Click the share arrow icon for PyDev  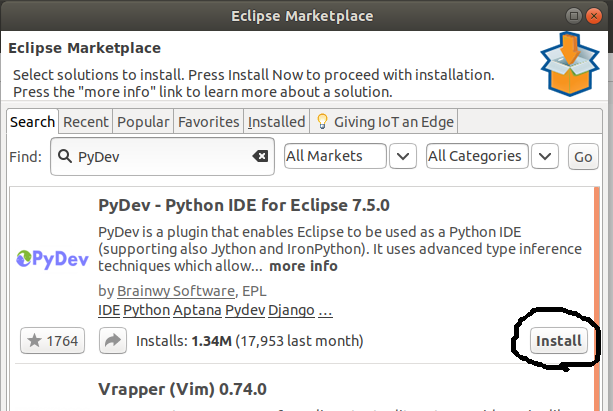pyautogui.click(x=113, y=341)
